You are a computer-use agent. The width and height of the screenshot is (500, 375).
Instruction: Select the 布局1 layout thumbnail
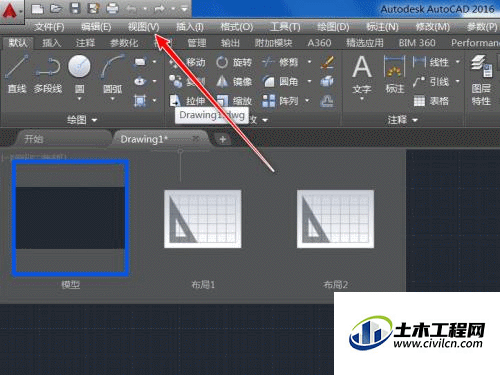[203, 219]
